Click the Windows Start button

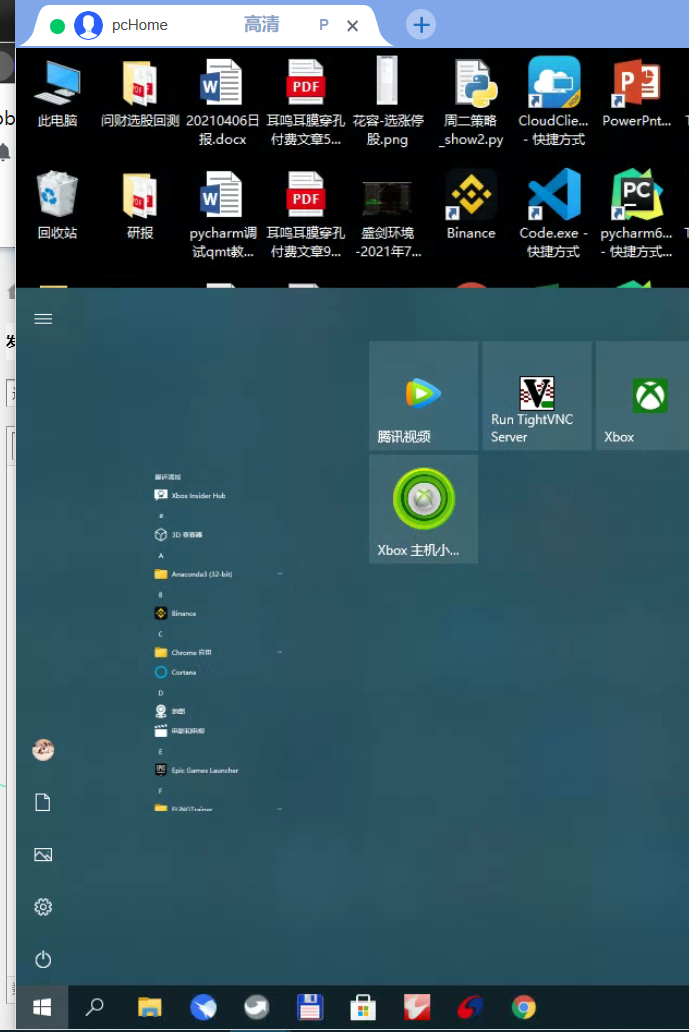[42, 1007]
